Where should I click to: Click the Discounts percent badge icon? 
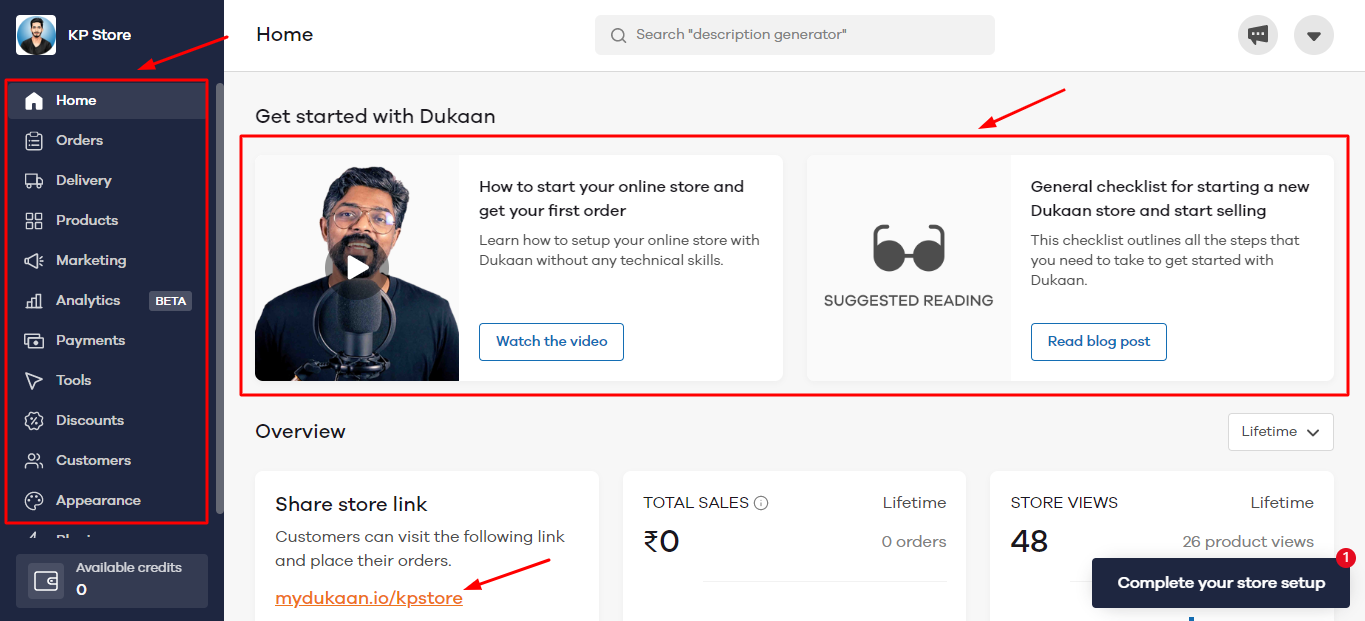pyautogui.click(x=34, y=421)
